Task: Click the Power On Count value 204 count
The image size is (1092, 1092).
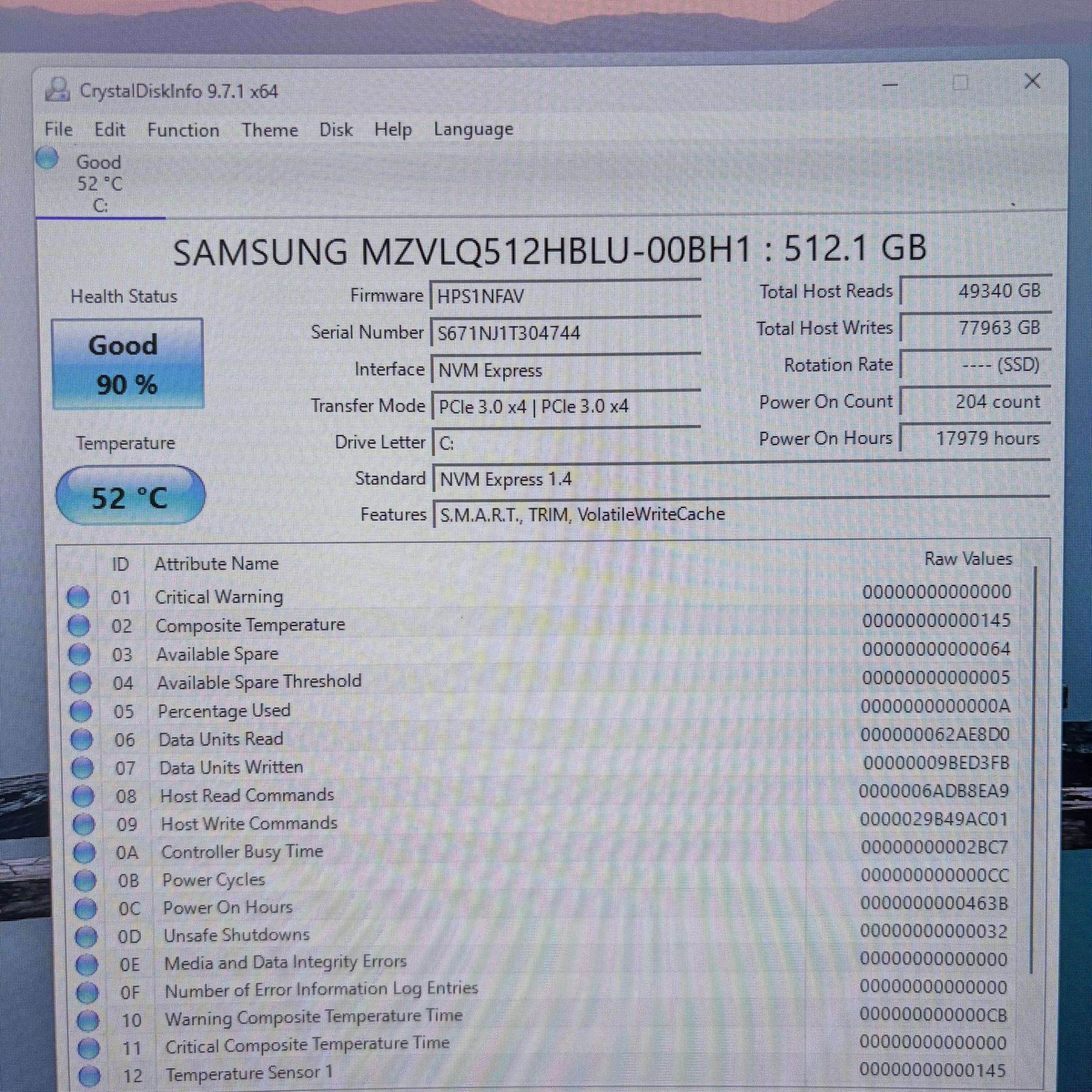Action: pos(976,402)
